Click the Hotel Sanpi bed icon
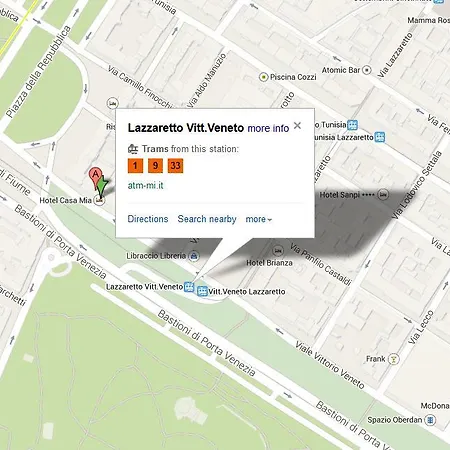 pyautogui.click(x=384, y=194)
